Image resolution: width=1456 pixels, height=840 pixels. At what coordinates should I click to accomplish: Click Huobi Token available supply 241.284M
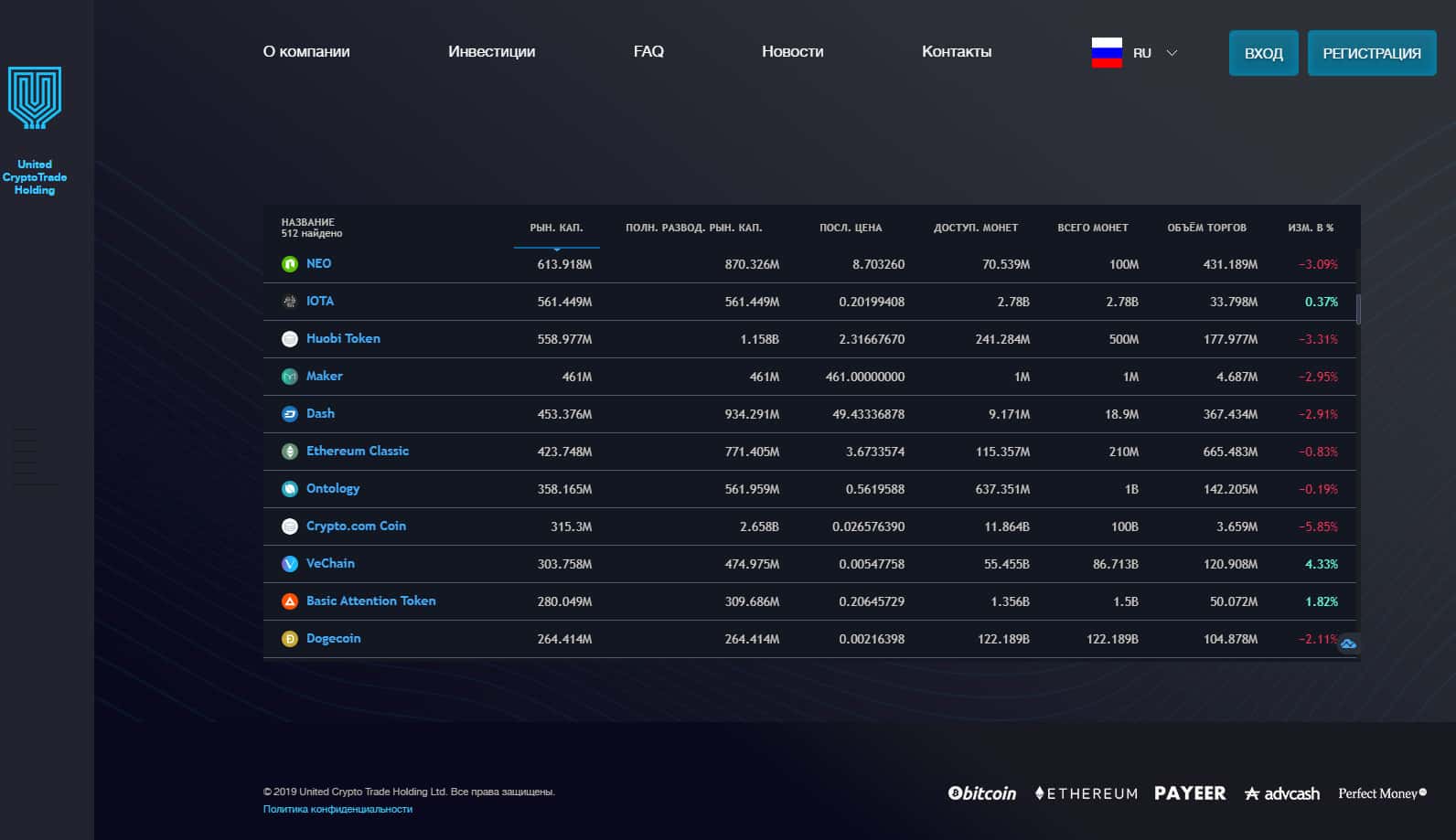tap(1002, 339)
